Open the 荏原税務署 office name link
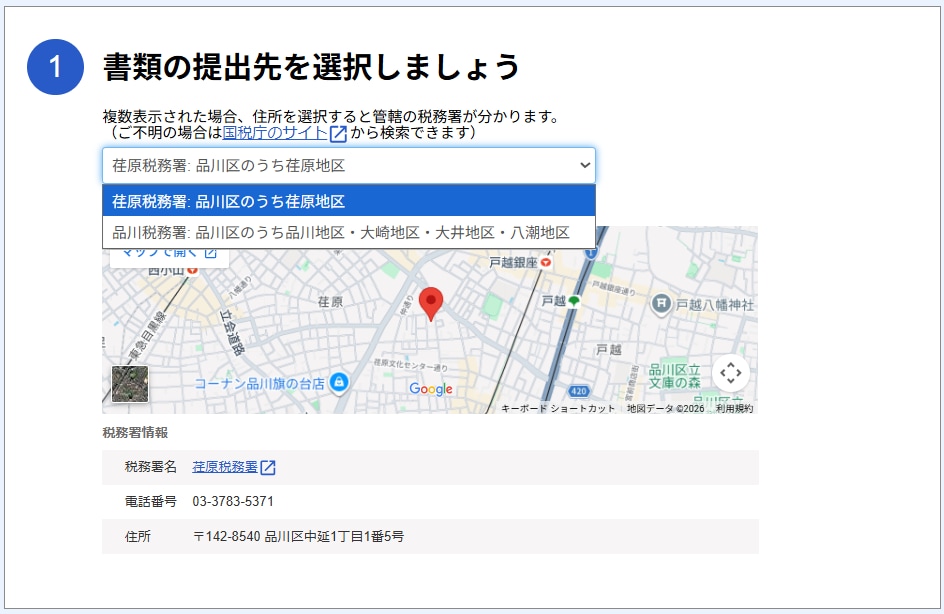 point(225,467)
